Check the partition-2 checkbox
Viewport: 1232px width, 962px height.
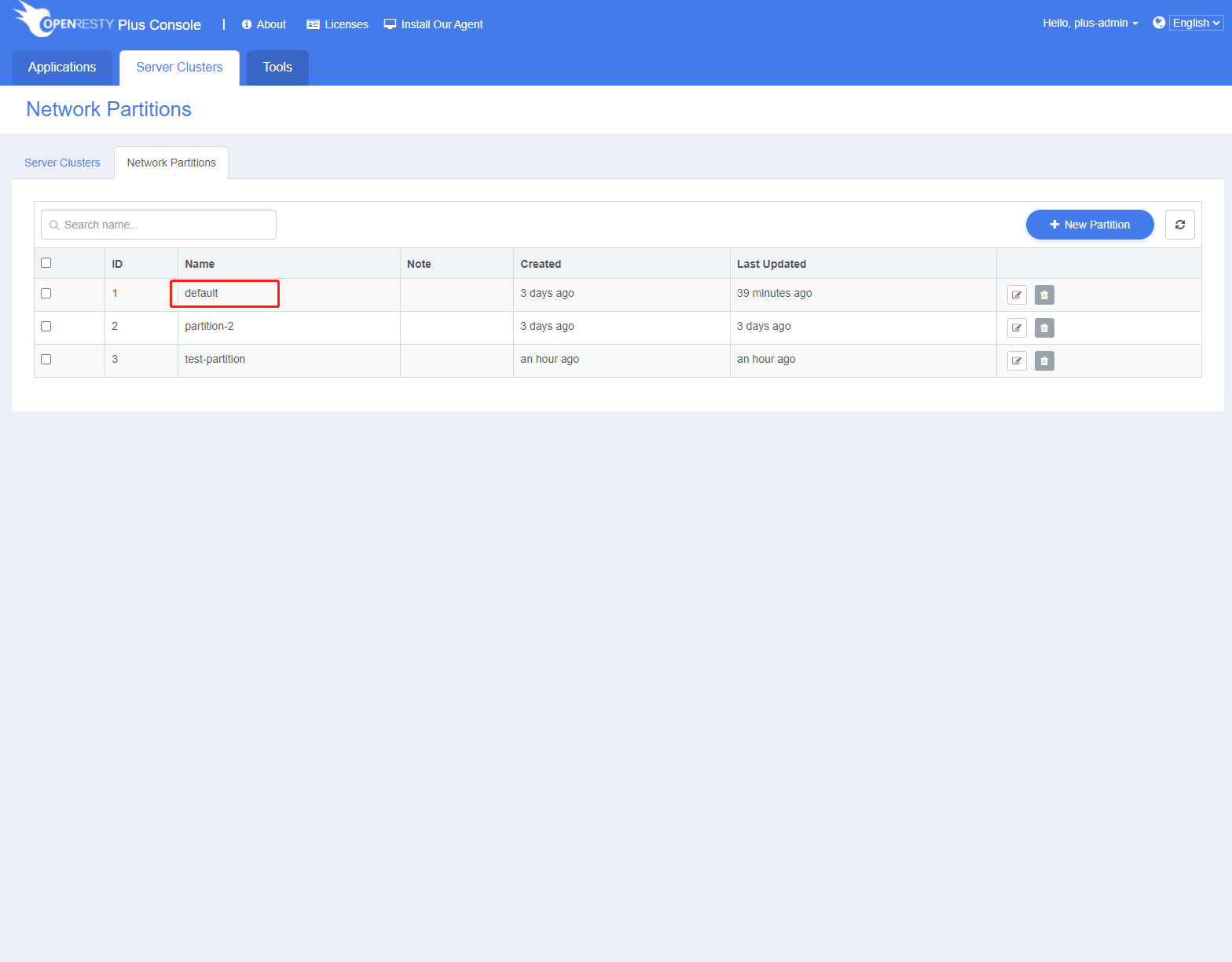pyautogui.click(x=46, y=327)
